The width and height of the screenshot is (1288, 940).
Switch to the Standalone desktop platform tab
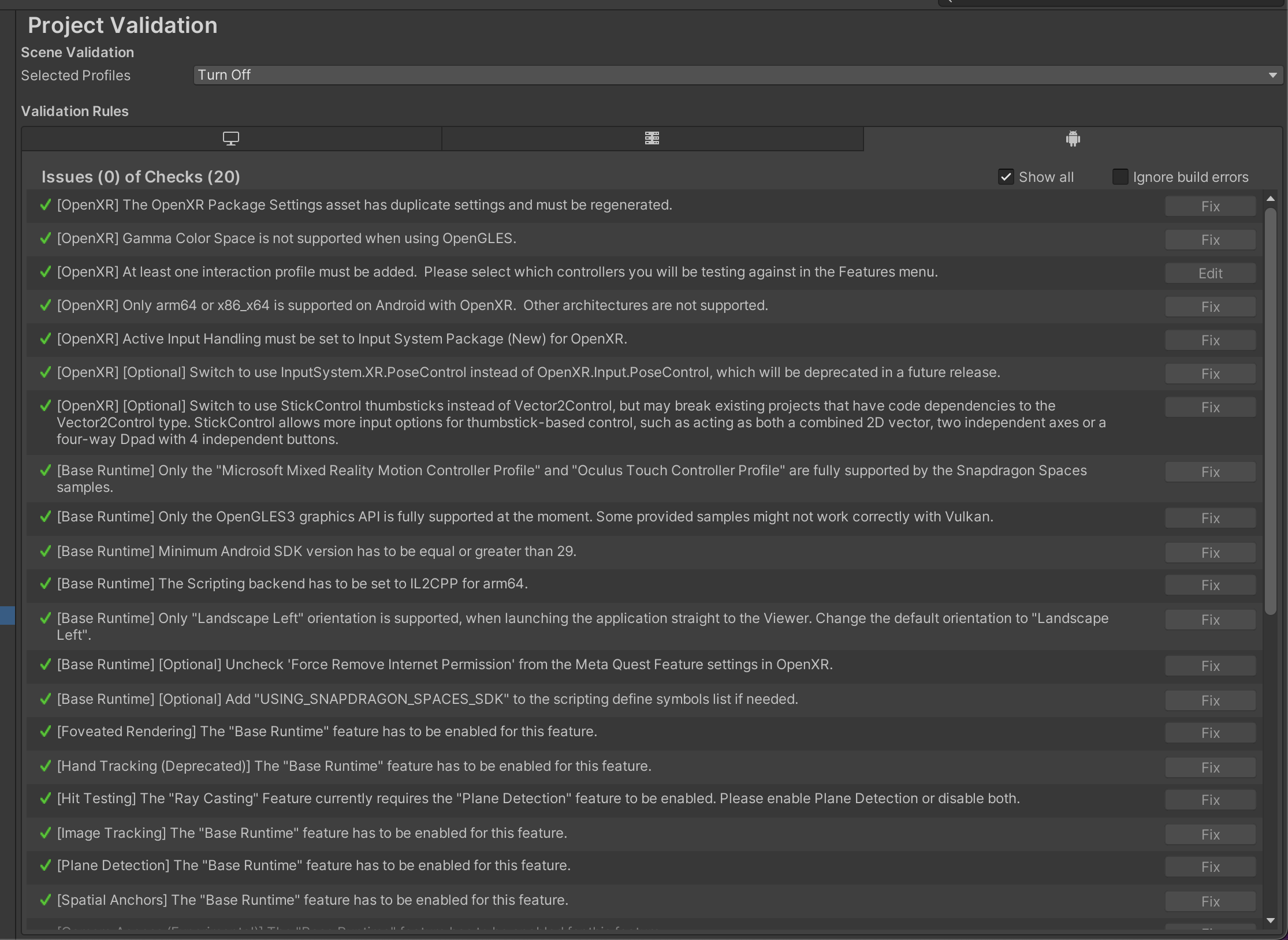point(231,139)
